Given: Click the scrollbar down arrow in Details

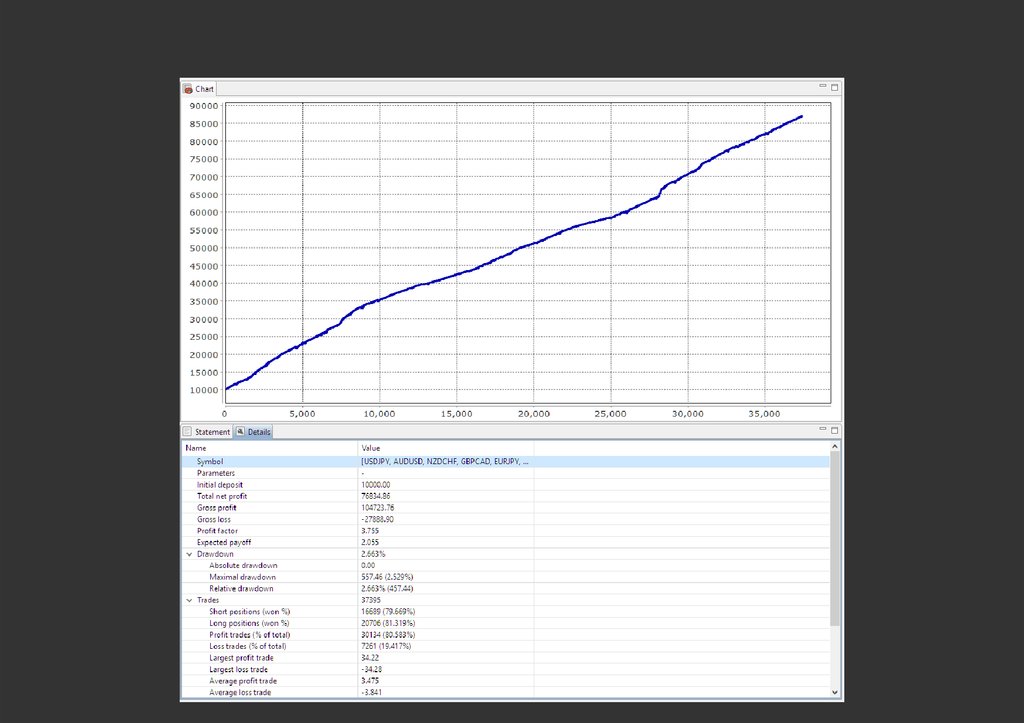Looking at the screenshot, I should tap(835, 692).
